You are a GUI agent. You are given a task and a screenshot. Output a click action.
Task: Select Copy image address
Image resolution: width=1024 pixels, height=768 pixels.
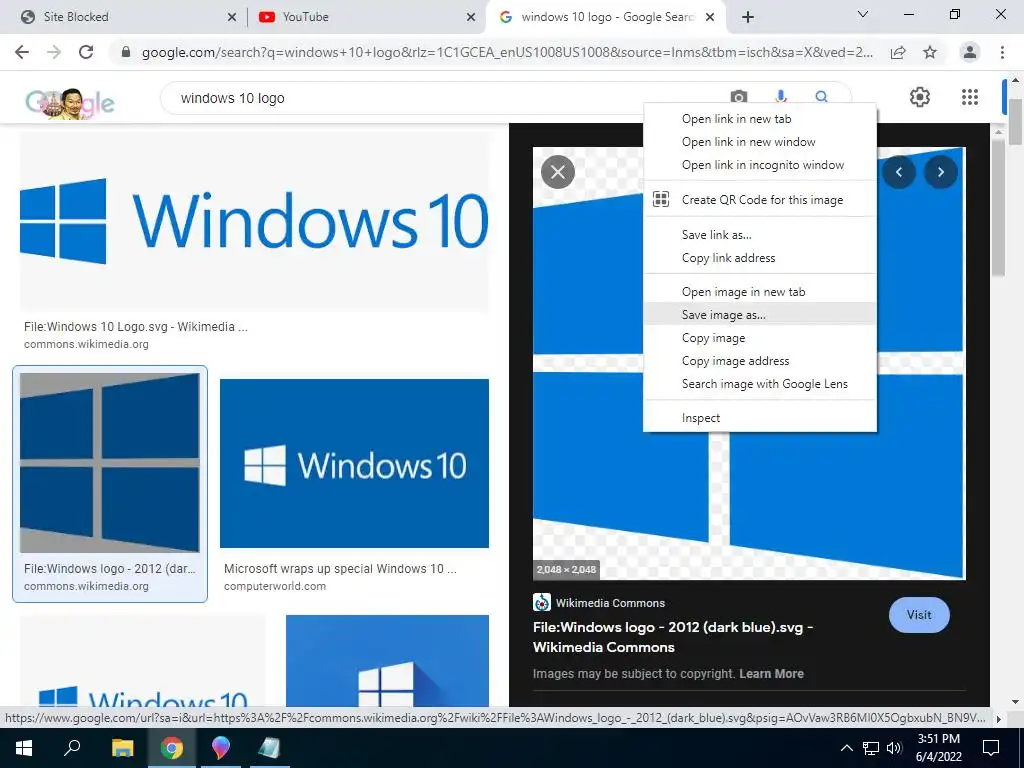(x=760, y=360)
